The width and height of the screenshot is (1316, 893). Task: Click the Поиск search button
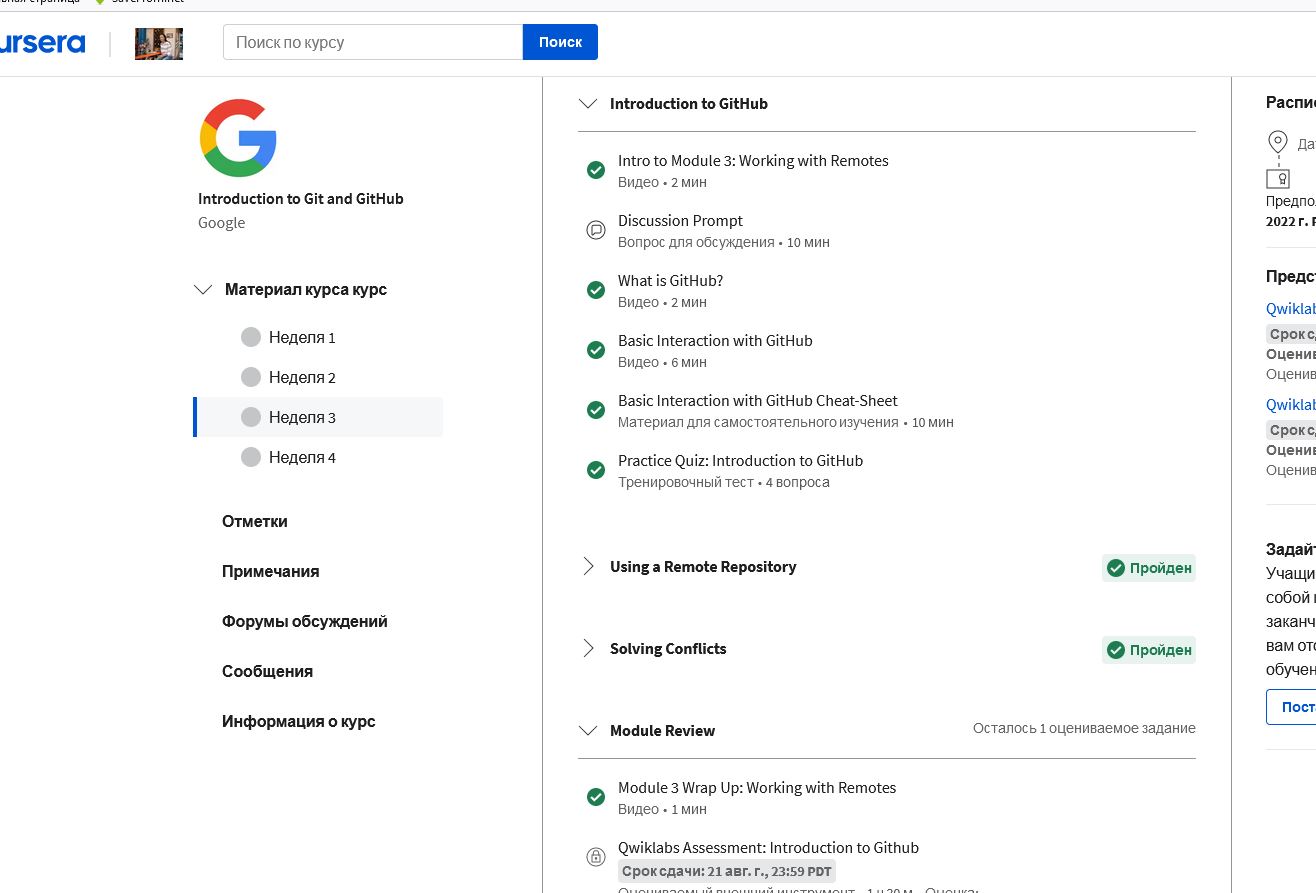click(x=560, y=42)
